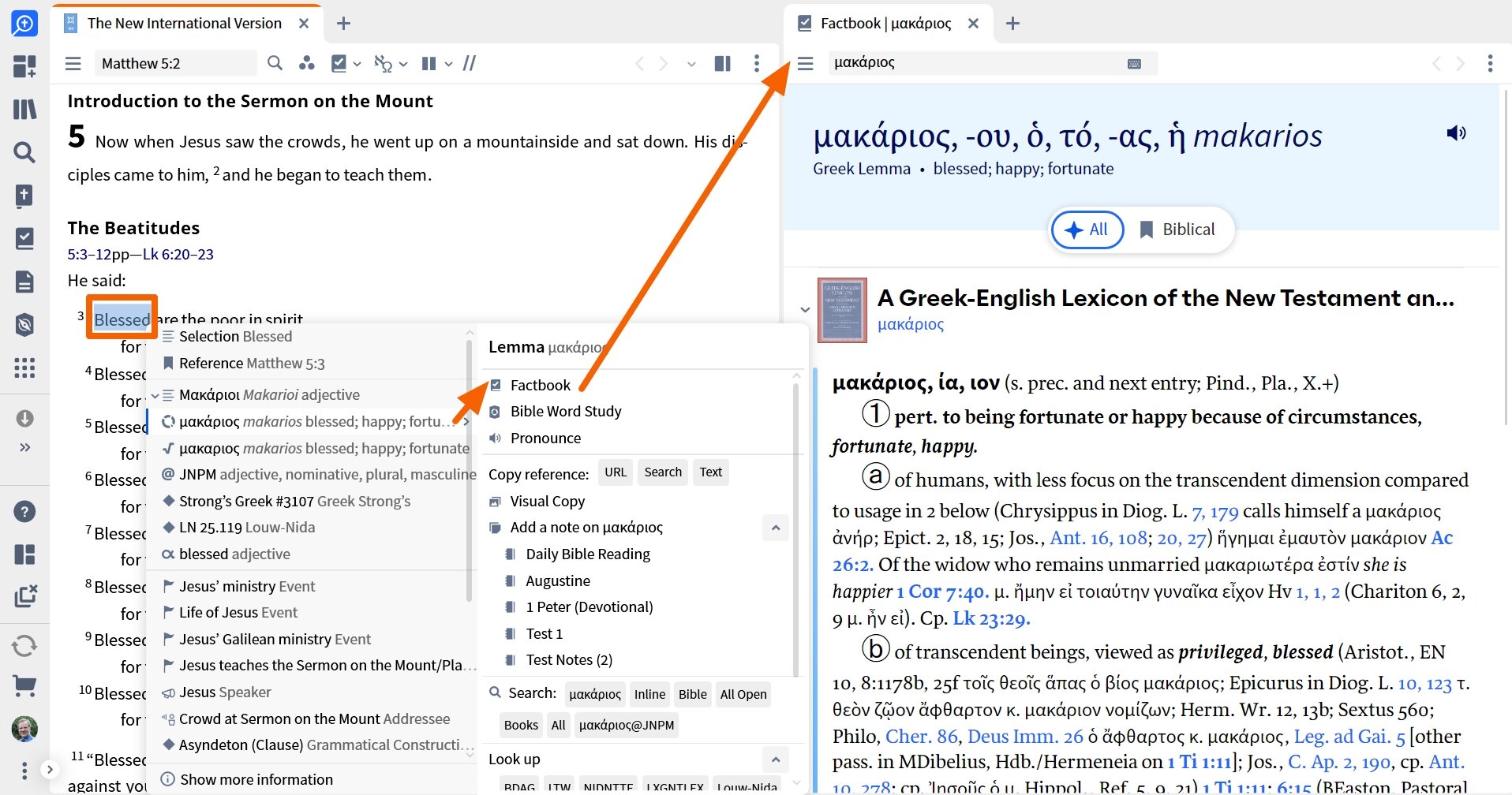Close the Factbook μακάριος tab
This screenshot has height=795, width=1512.
coord(974,24)
